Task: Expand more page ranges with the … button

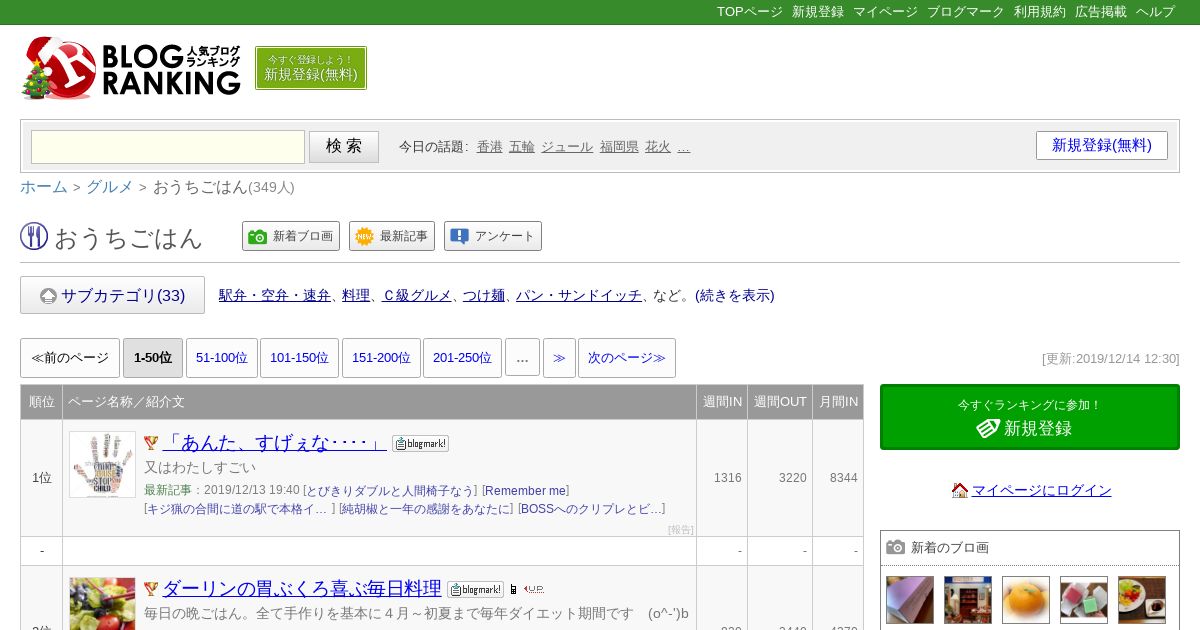Action: click(x=522, y=358)
